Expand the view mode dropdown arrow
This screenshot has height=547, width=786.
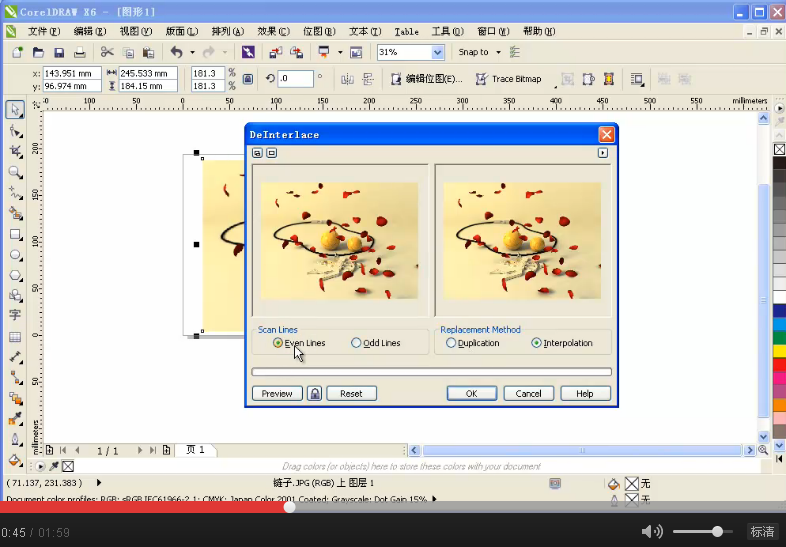click(340, 52)
